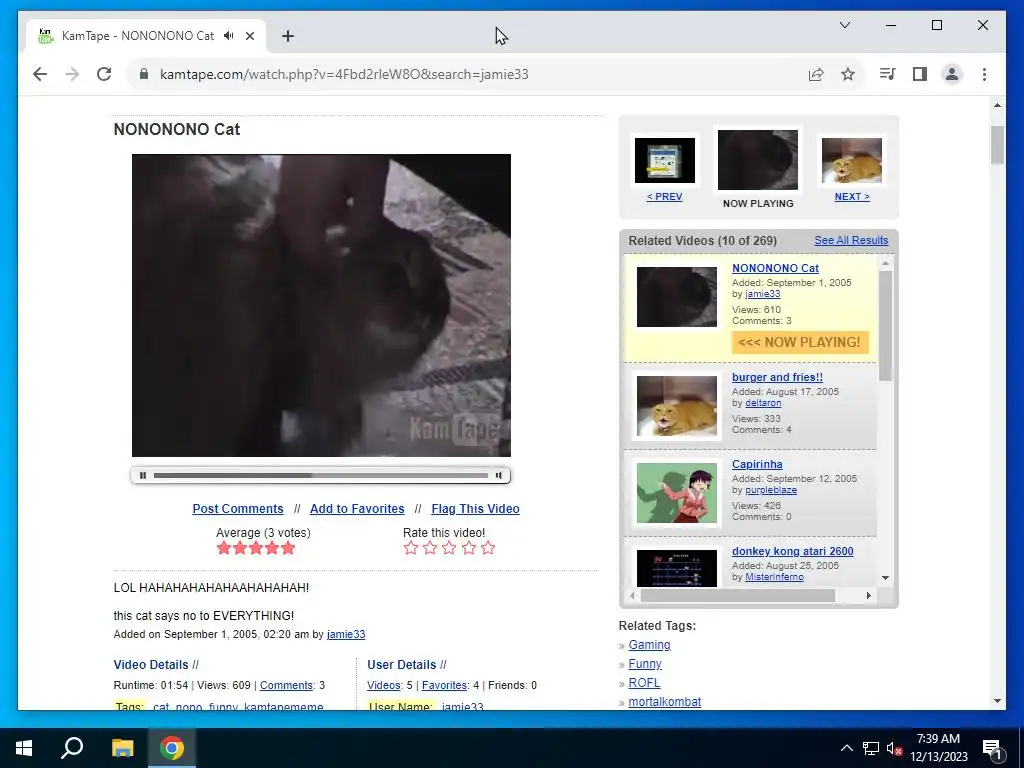Rate the video three stars

tap(449, 548)
